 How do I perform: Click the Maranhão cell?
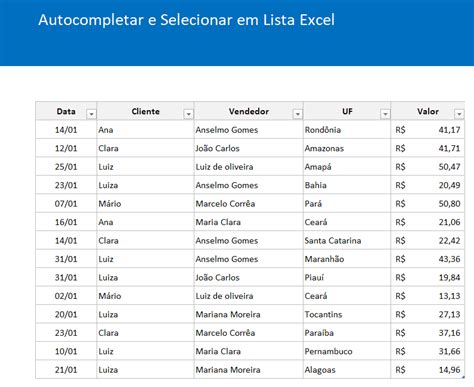[x=347, y=259]
